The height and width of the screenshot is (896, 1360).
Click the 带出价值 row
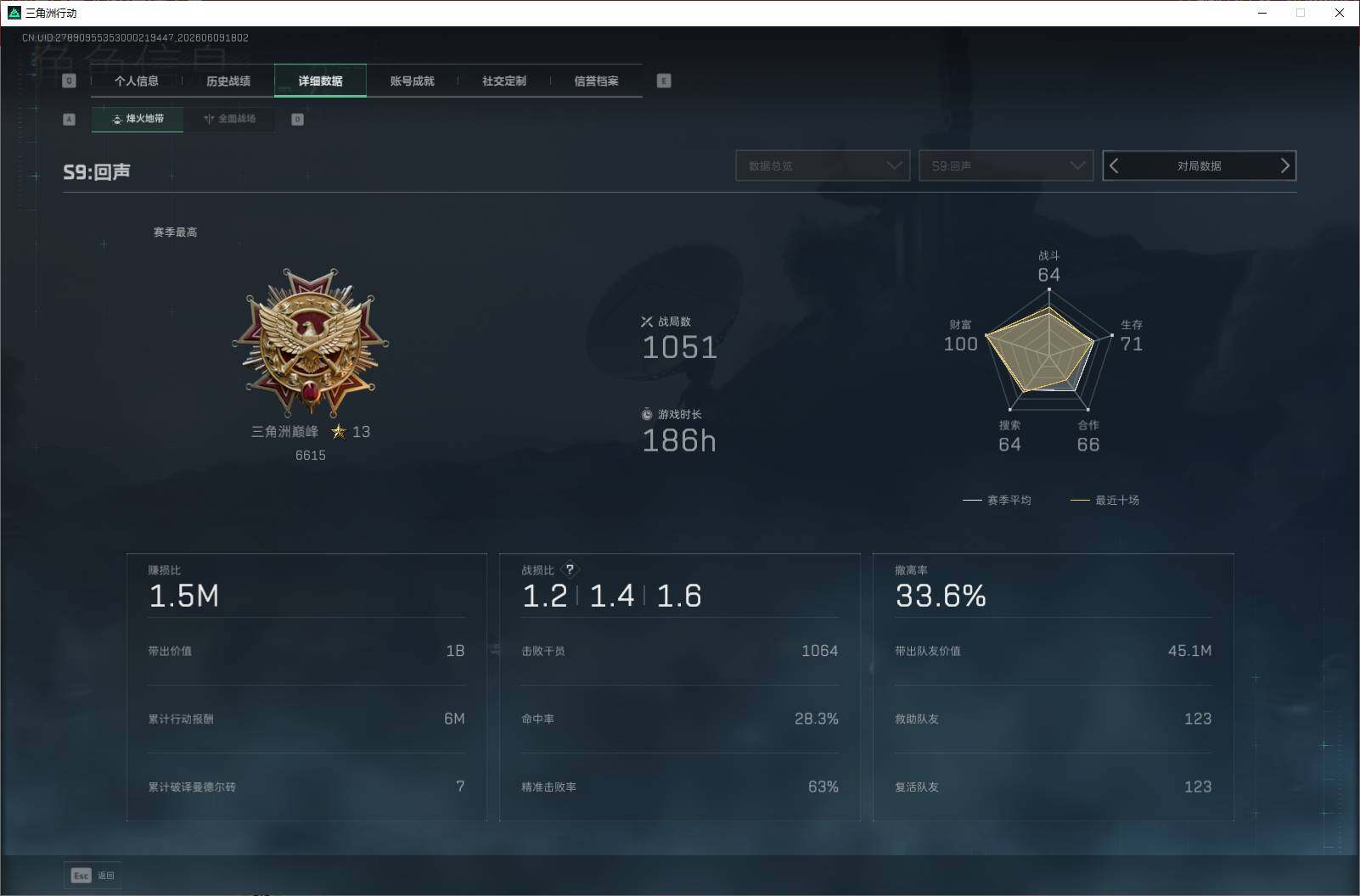coord(306,651)
